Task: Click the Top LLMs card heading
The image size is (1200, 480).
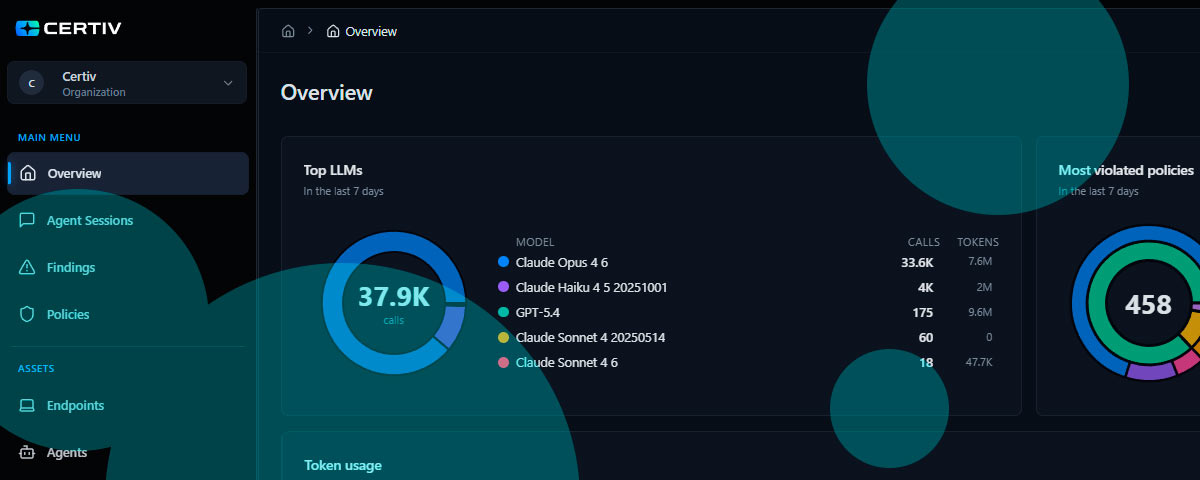Action: 333,170
